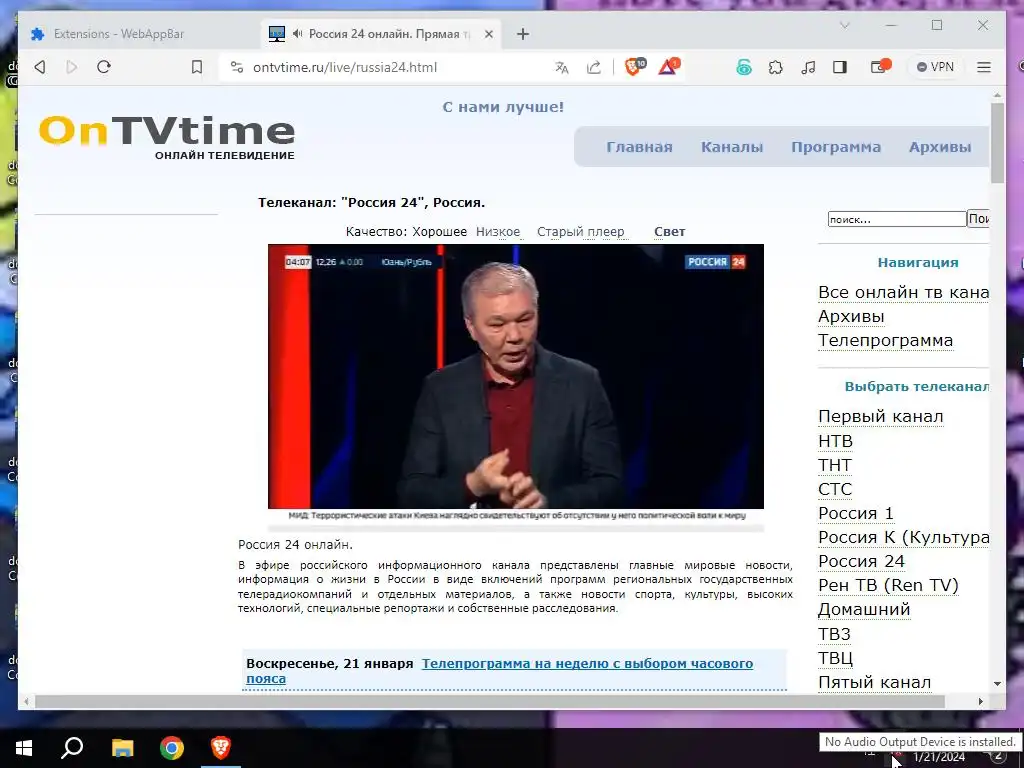Select СТС channel
The width and height of the screenshot is (1024, 768).
point(835,490)
